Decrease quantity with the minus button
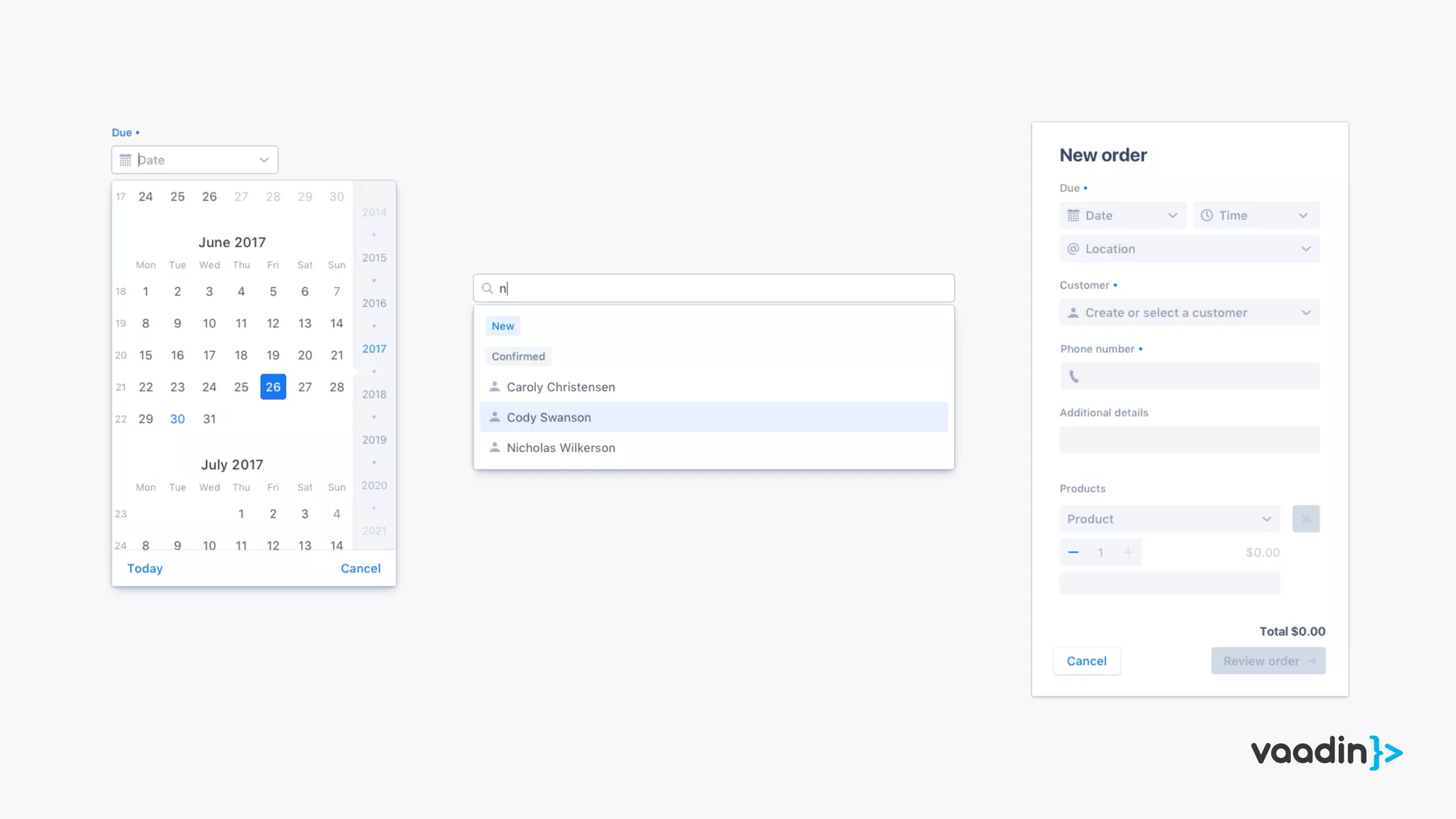 (x=1074, y=552)
